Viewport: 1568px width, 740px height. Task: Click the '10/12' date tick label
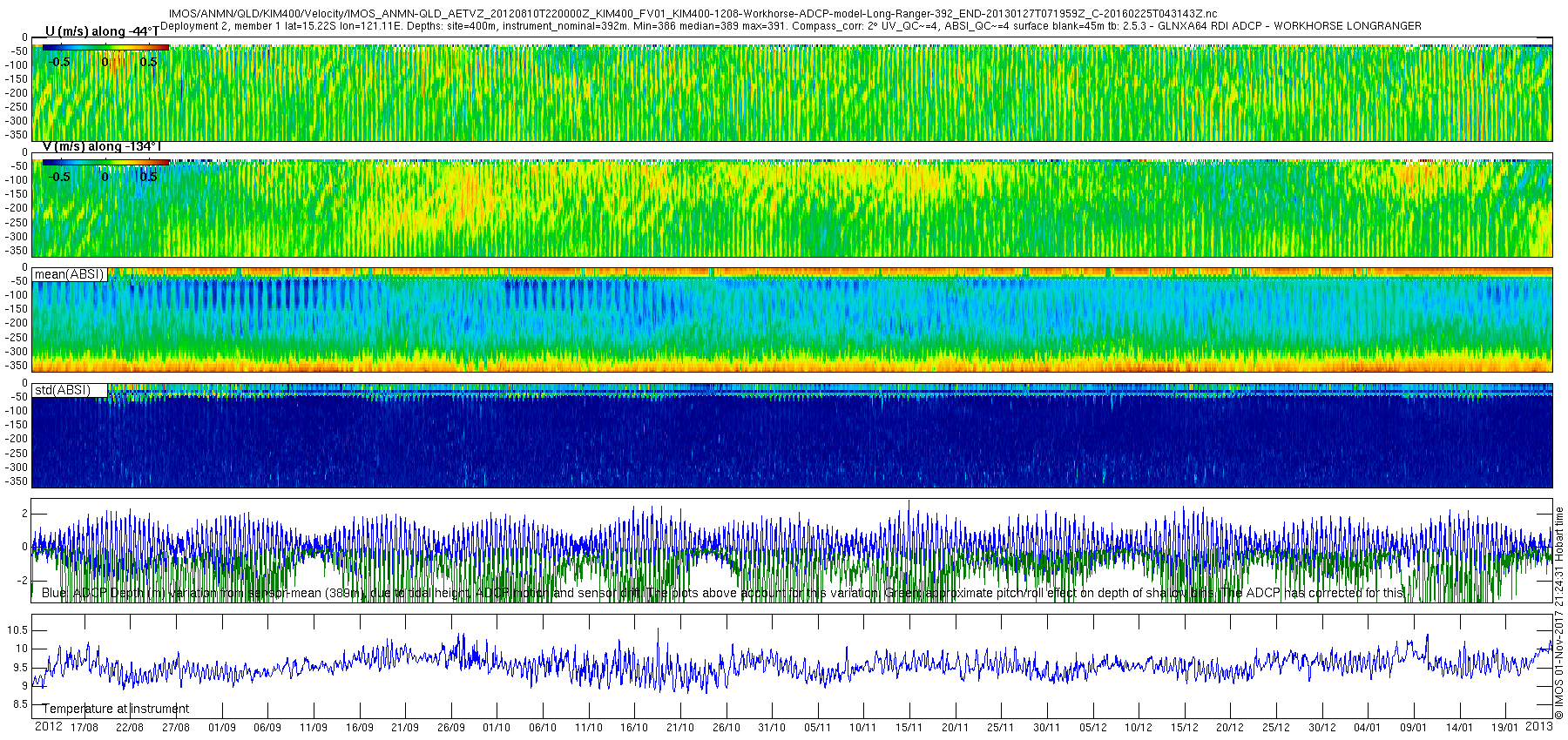[1139, 728]
